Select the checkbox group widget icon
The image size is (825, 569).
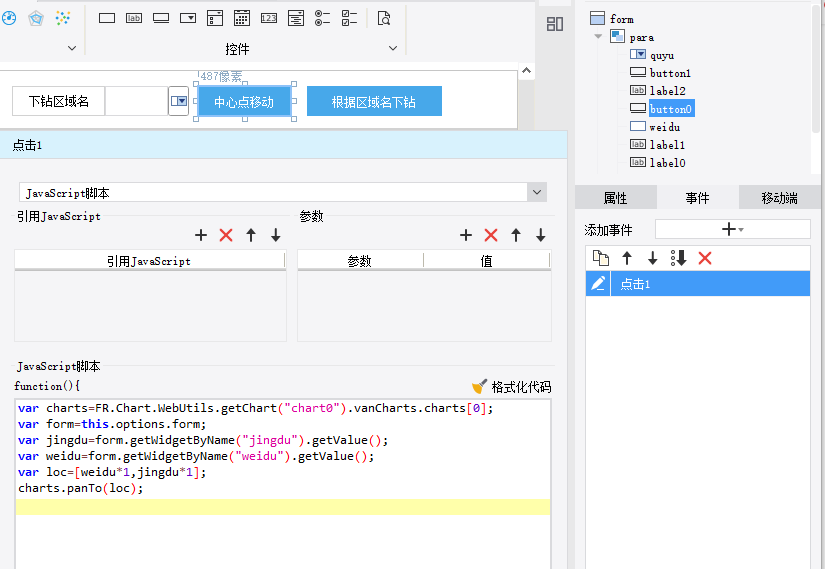pyautogui.click(x=349, y=18)
